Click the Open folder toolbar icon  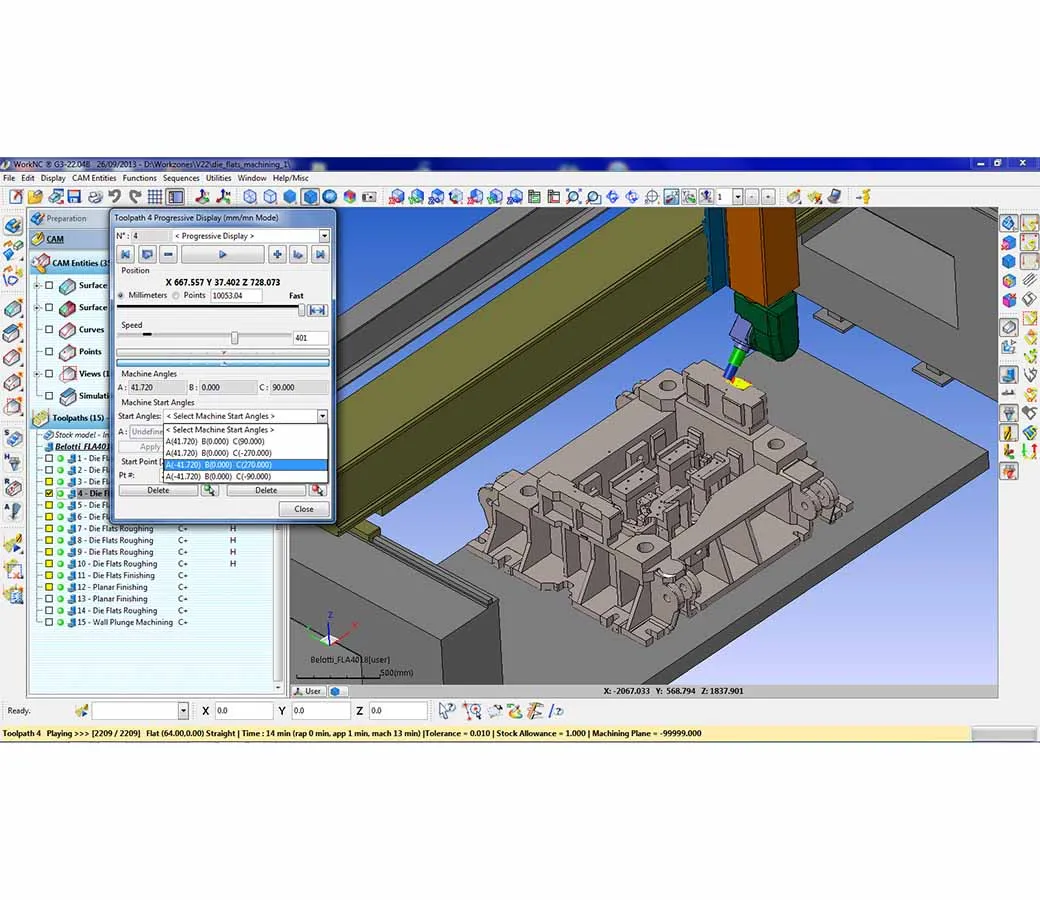[35, 196]
